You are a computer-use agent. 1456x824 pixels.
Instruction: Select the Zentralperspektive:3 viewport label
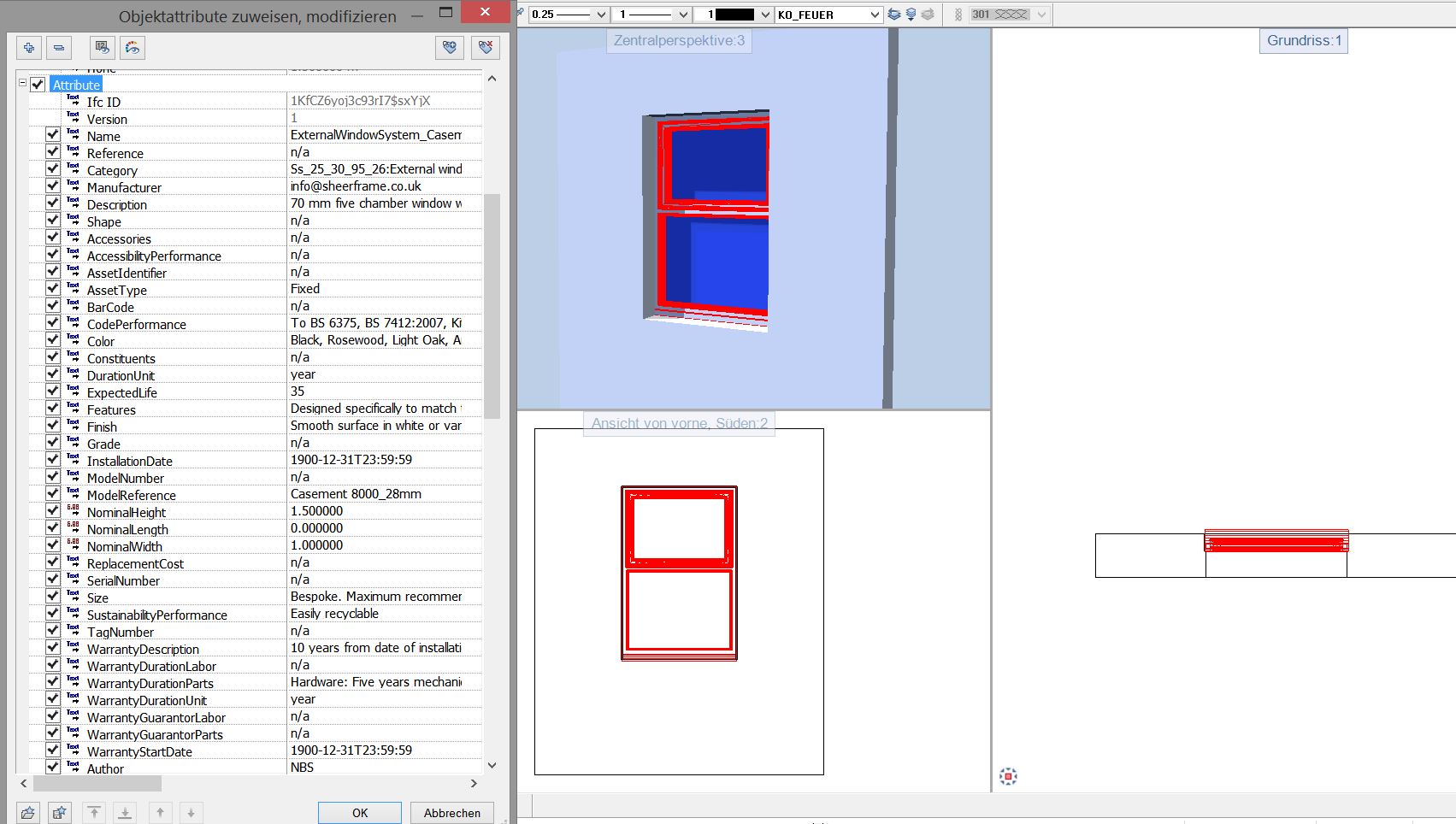[679, 41]
